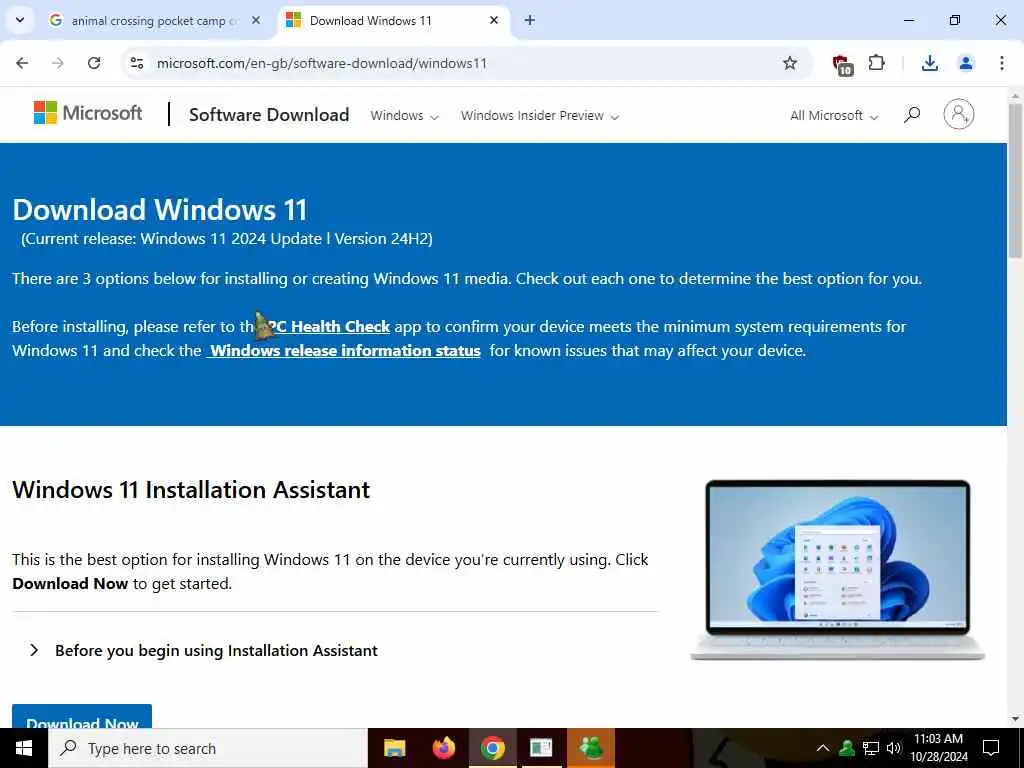Open Microsoft site search magnifier
1024x768 pixels.
pos(912,115)
